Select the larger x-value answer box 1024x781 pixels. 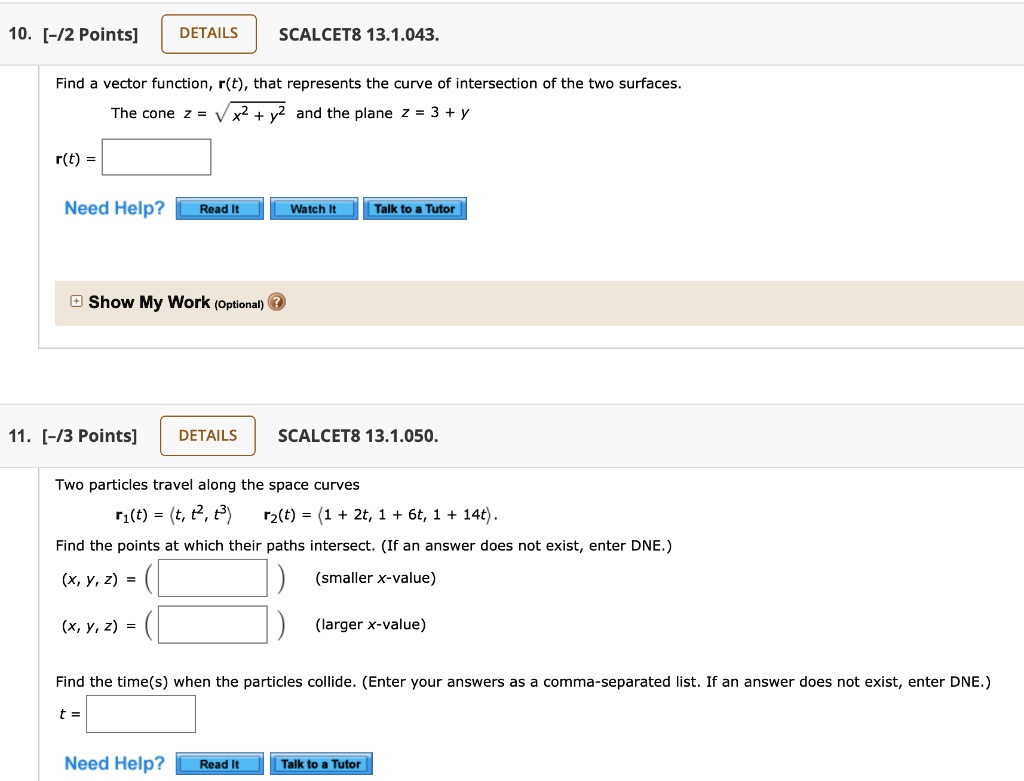[x=213, y=624]
